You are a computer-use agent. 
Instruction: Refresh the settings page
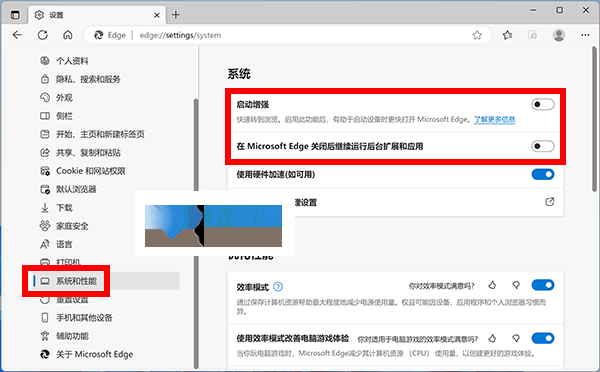coord(42,35)
